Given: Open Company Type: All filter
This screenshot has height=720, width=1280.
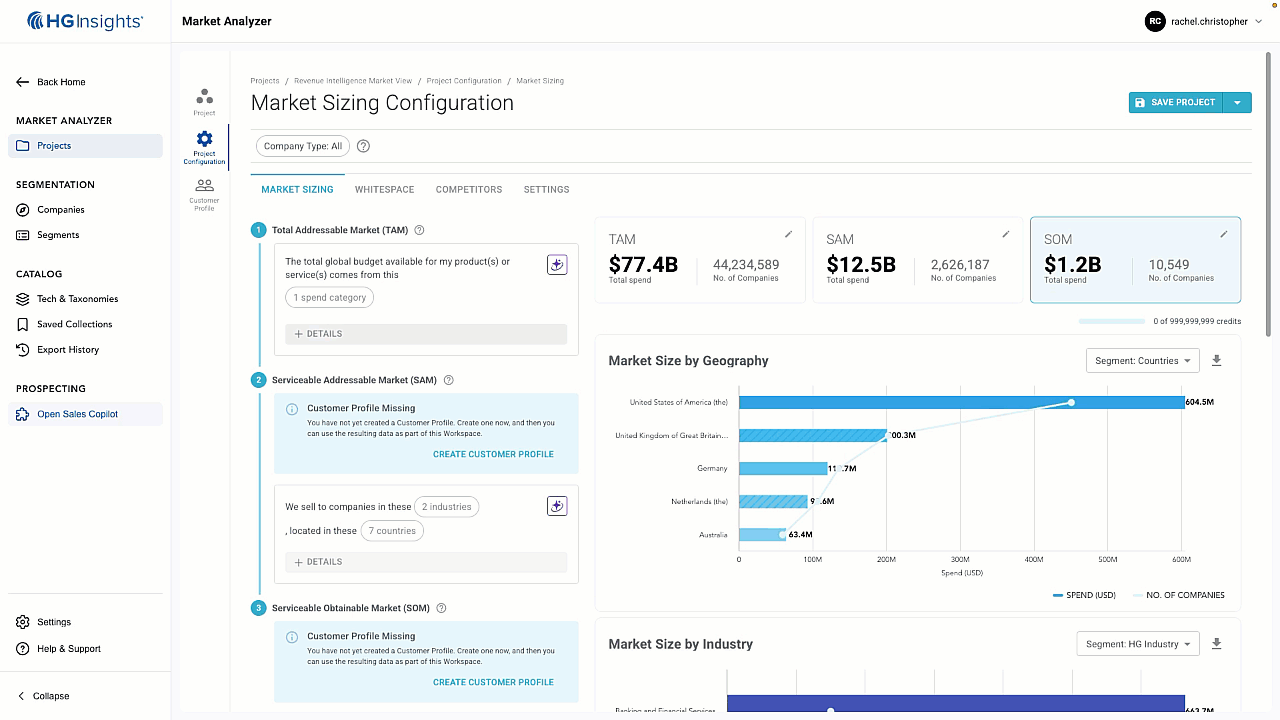Looking at the screenshot, I should click(x=303, y=146).
